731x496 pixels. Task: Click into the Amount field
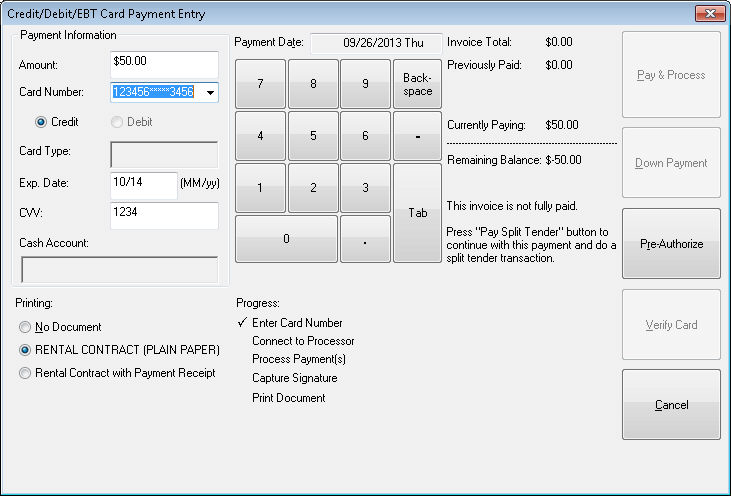point(163,64)
